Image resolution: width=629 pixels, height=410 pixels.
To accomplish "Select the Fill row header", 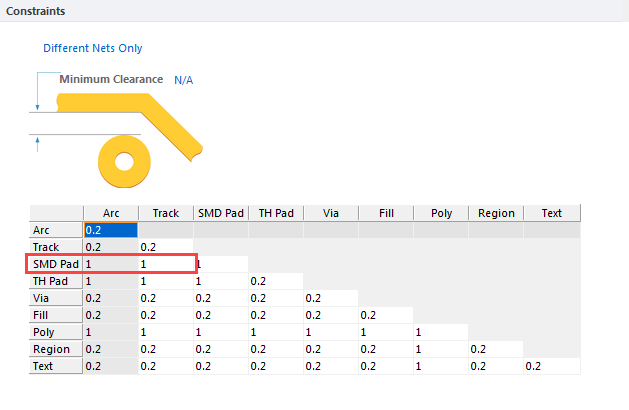I will coord(56,315).
